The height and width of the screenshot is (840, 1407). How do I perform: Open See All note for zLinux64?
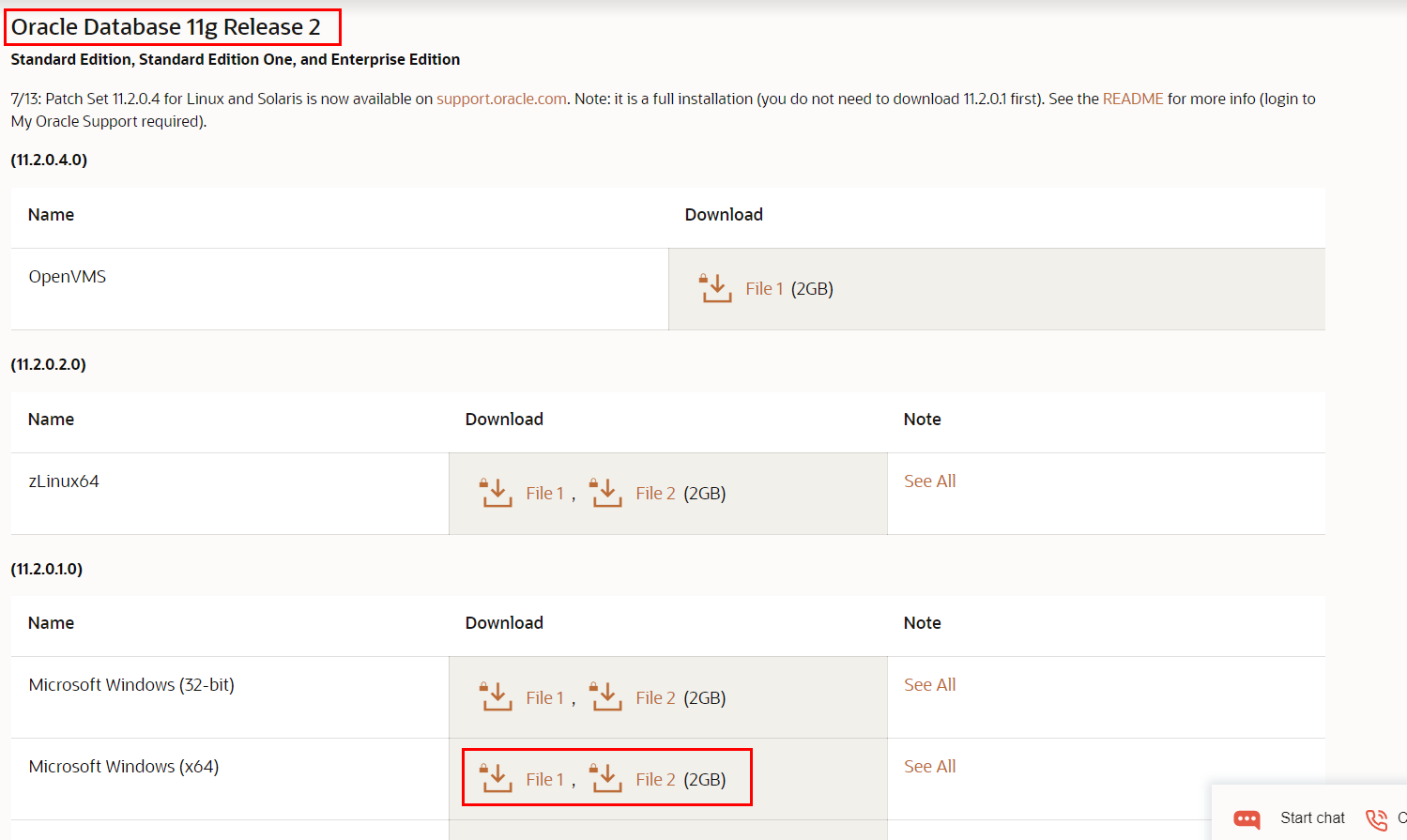pyautogui.click(x=929, y=481)
